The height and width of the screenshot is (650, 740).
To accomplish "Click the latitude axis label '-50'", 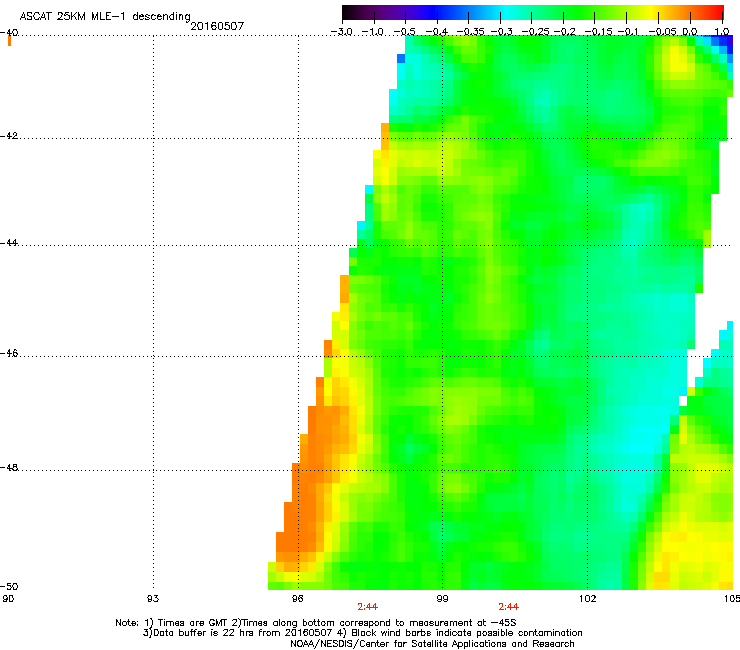I will click(9, 587).
